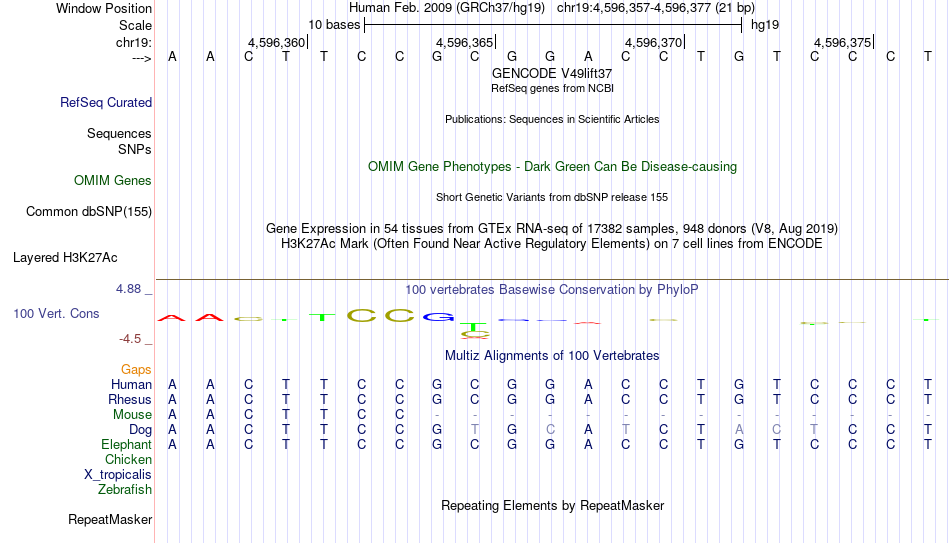Select the Sequences track label
The width and height of the screenshot is (950, 543).
pyautogui.click(x=119, y=133)
